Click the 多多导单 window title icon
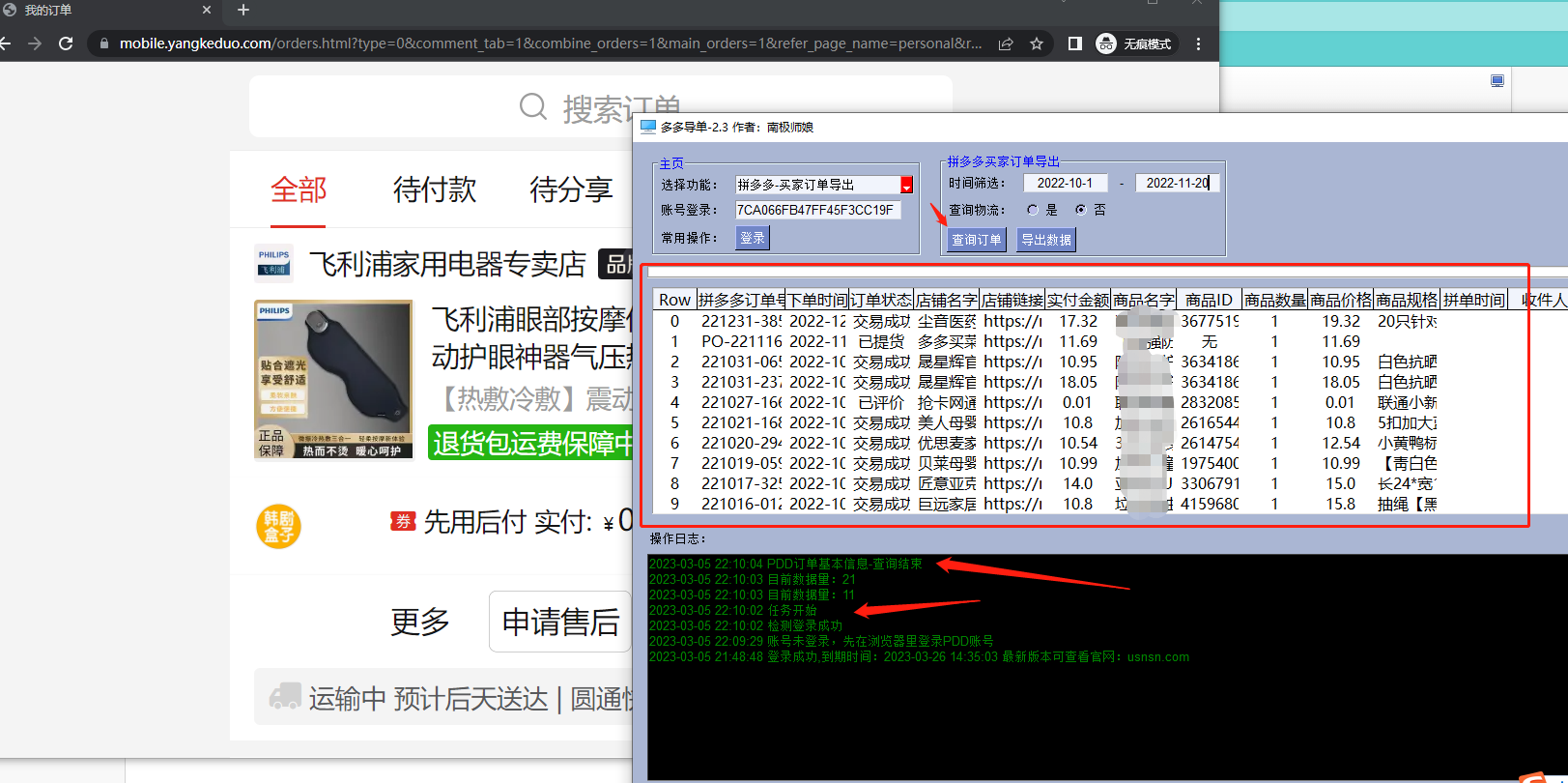1568x783 pixels. click(648, 127)
